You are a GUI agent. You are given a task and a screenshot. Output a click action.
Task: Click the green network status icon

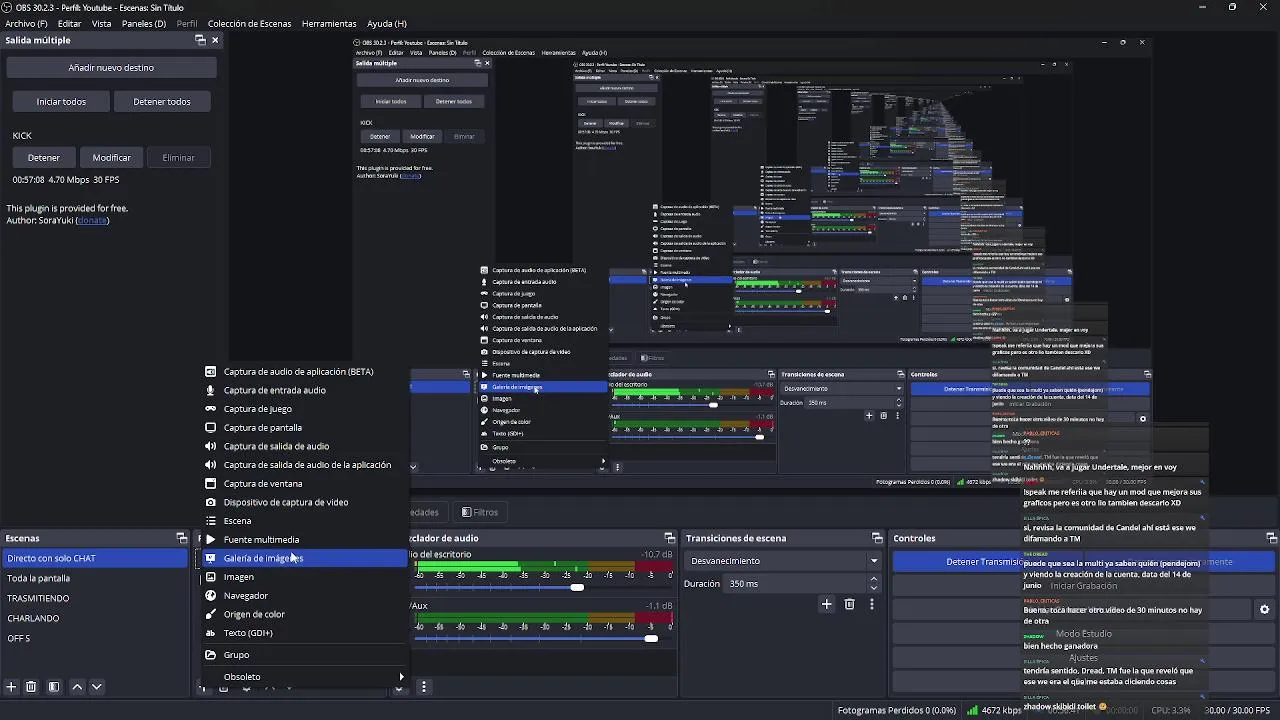[972, 710]
